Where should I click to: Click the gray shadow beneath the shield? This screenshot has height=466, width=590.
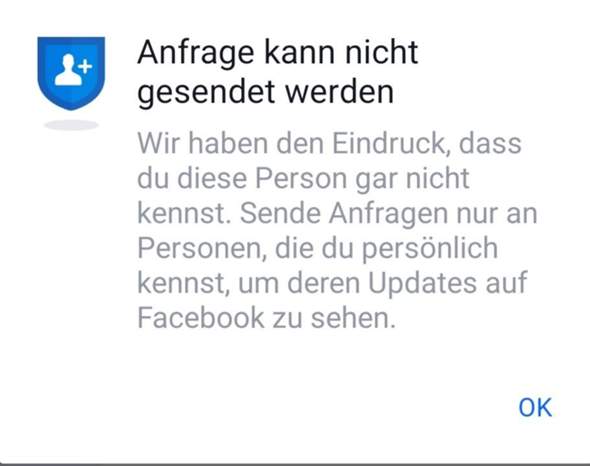pyautogui.click(x=71, y=125)
